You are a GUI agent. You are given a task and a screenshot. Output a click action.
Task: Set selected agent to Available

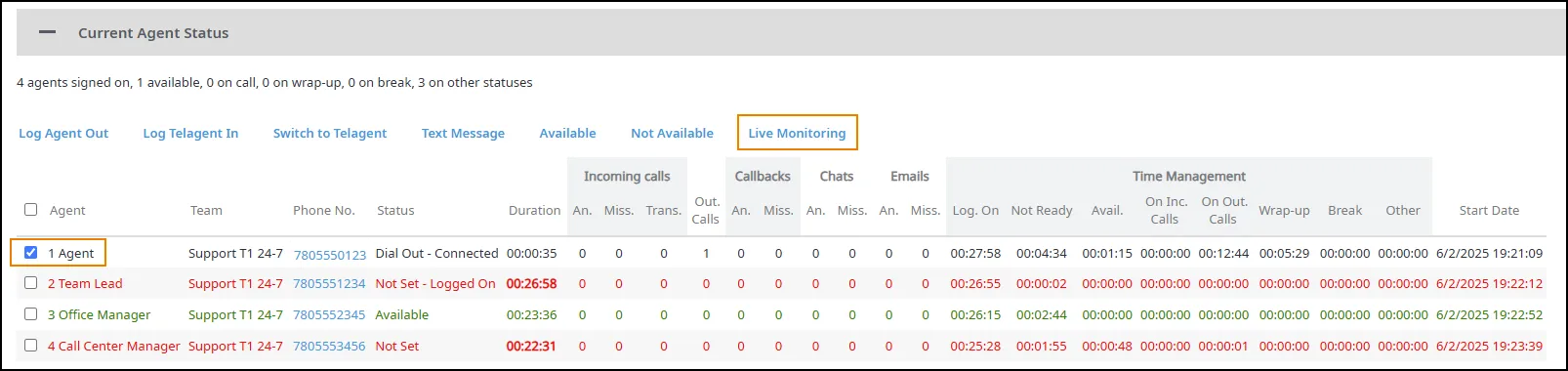pyautogui.click(x=567, y=133)
